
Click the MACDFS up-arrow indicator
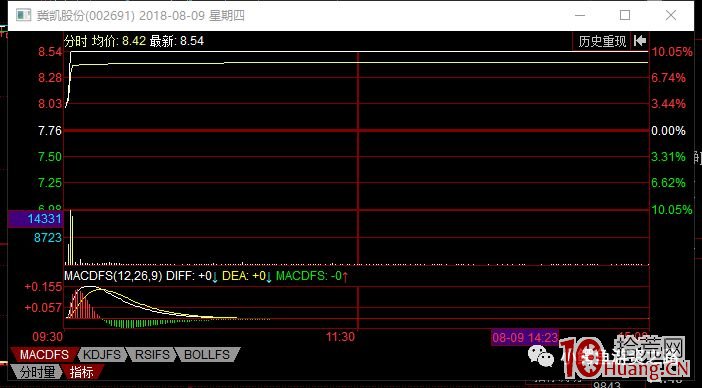click(x=345, y=277)
